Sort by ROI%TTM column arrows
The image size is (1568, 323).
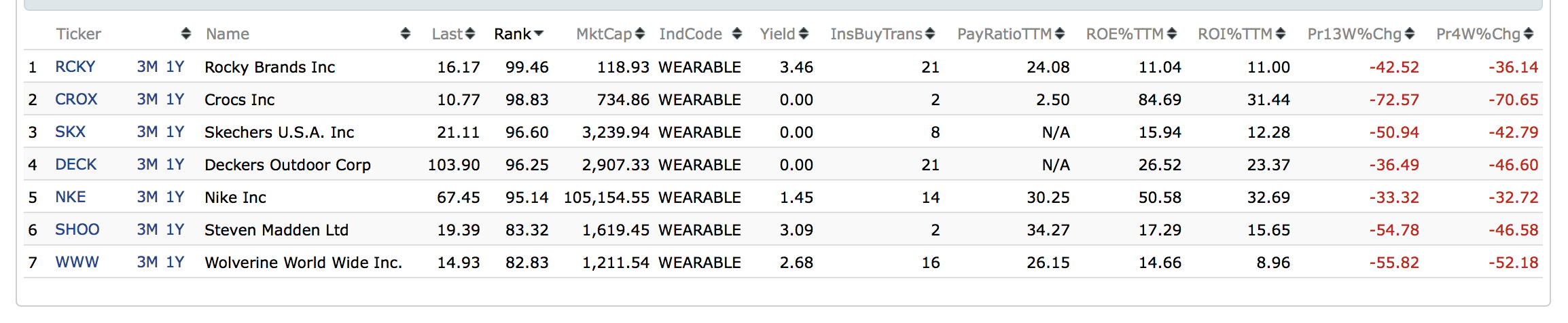pos(1281,34)
